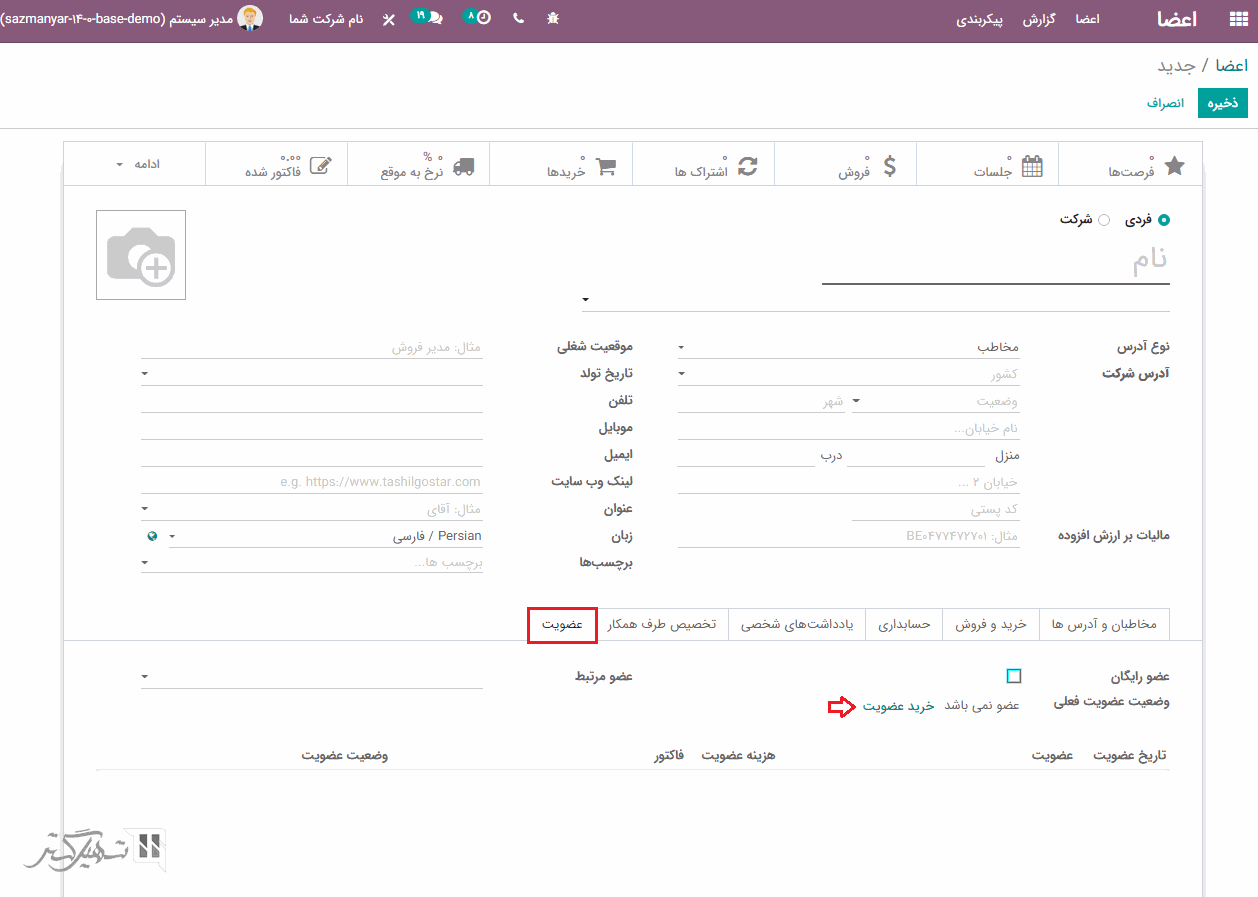Click the globe translate icon beside language
1258x897 pixels.
[x=151, y=537]
